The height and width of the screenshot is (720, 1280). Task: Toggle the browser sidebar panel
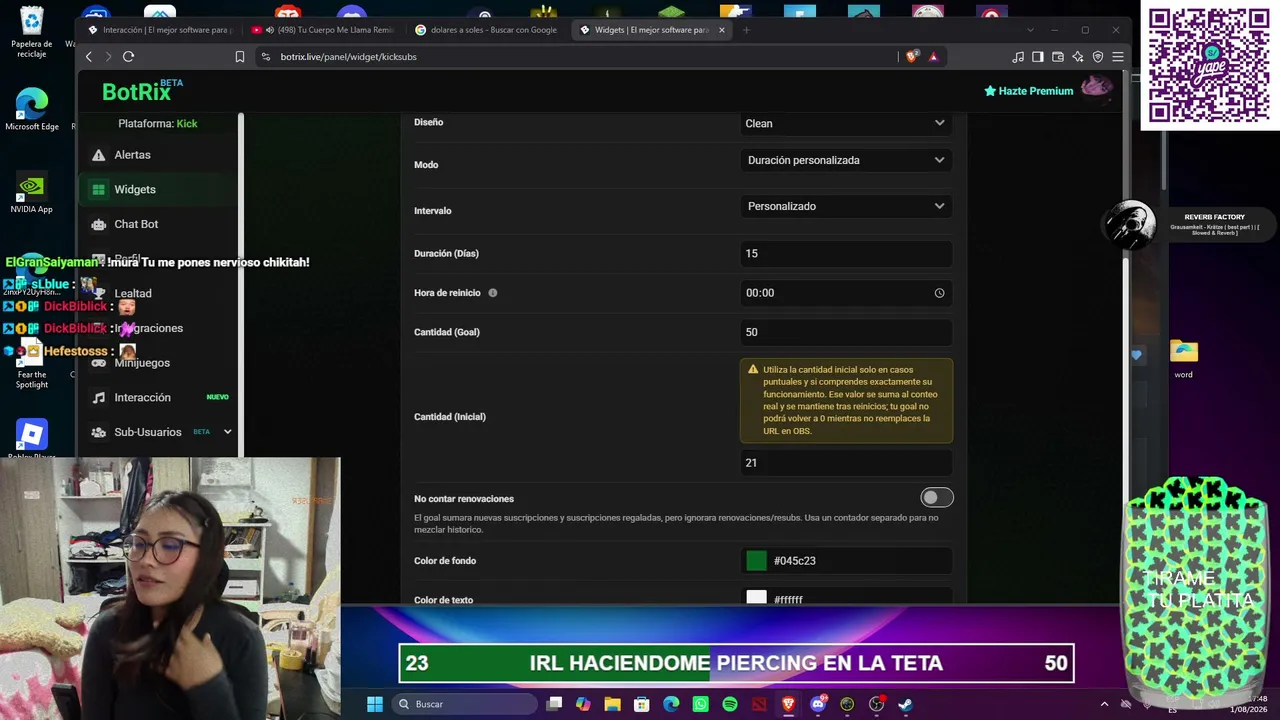[x=1038, y=57]
